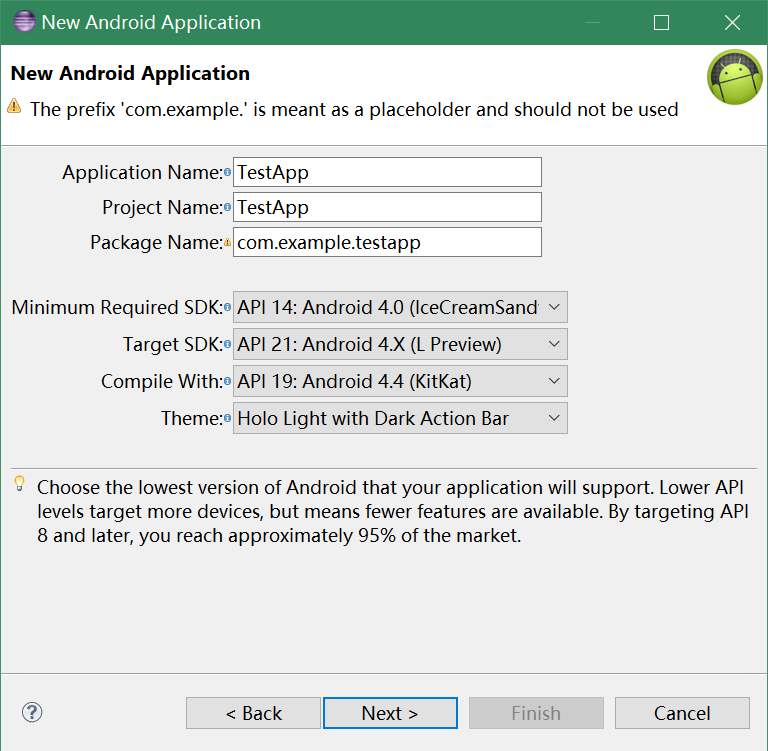The width and height of the screenshot is (768, 751).
Task: Click into the Project Name field
Action: click(387, 207)
